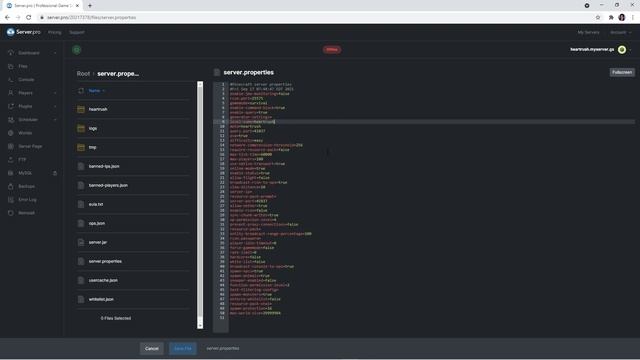640x360 pixels.
Task: Click the Server Page sidebar icon
Action: point(11,146)
